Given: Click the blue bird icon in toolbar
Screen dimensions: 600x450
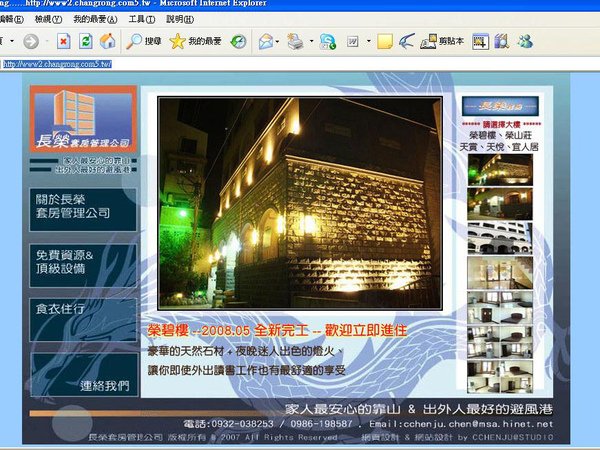Looking at the screenshot, I should (406, 41).
